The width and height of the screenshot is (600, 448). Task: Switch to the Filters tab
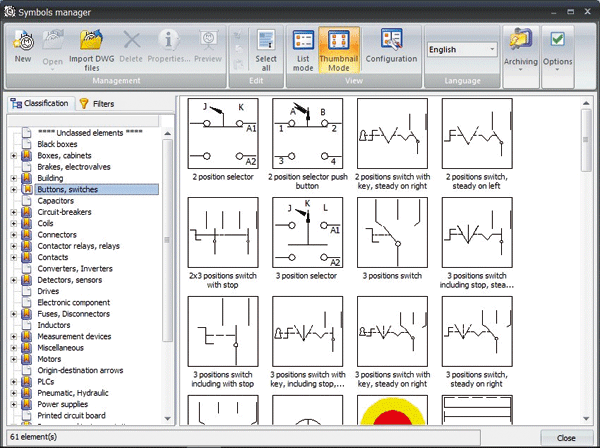pos(96,104)
